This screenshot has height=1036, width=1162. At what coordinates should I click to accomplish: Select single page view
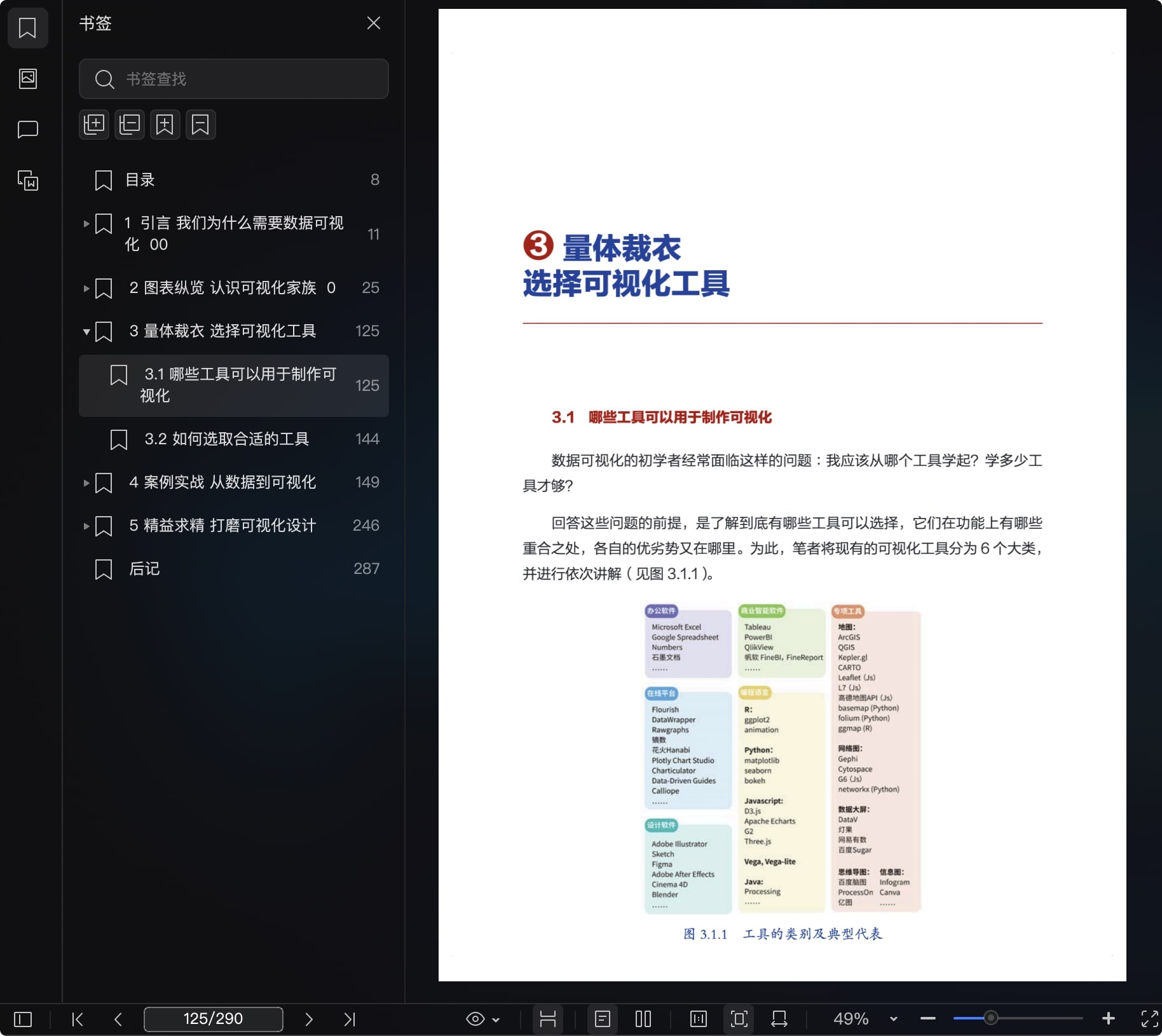click(x=603, y=1019)
